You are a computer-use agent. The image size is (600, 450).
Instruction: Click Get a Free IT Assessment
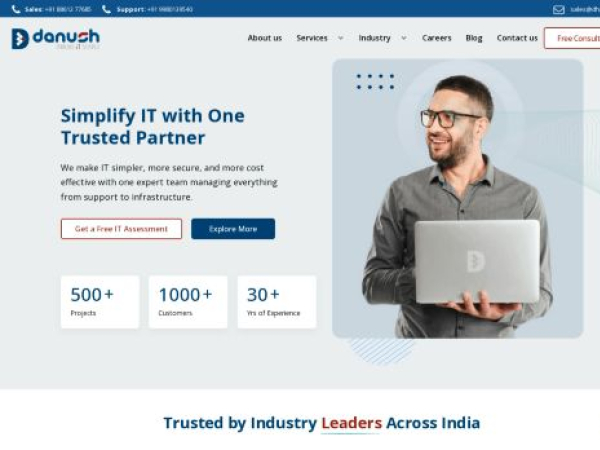(x=121, y=229)
